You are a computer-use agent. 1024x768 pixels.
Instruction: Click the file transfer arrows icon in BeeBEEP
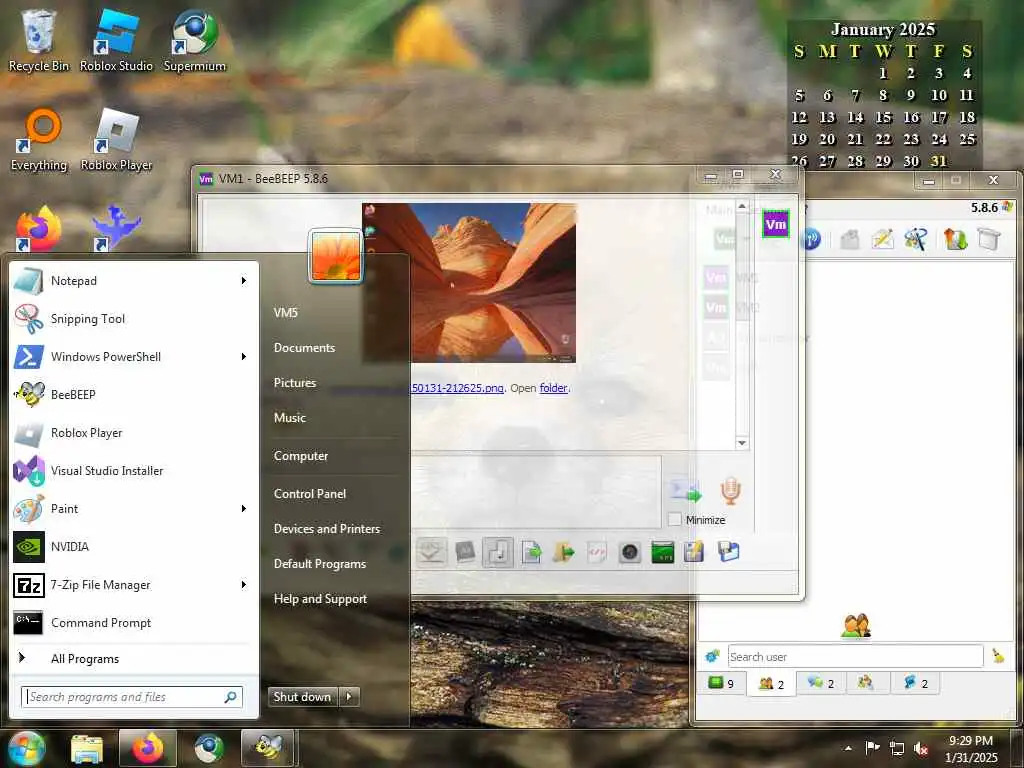[x=955, y=239]
